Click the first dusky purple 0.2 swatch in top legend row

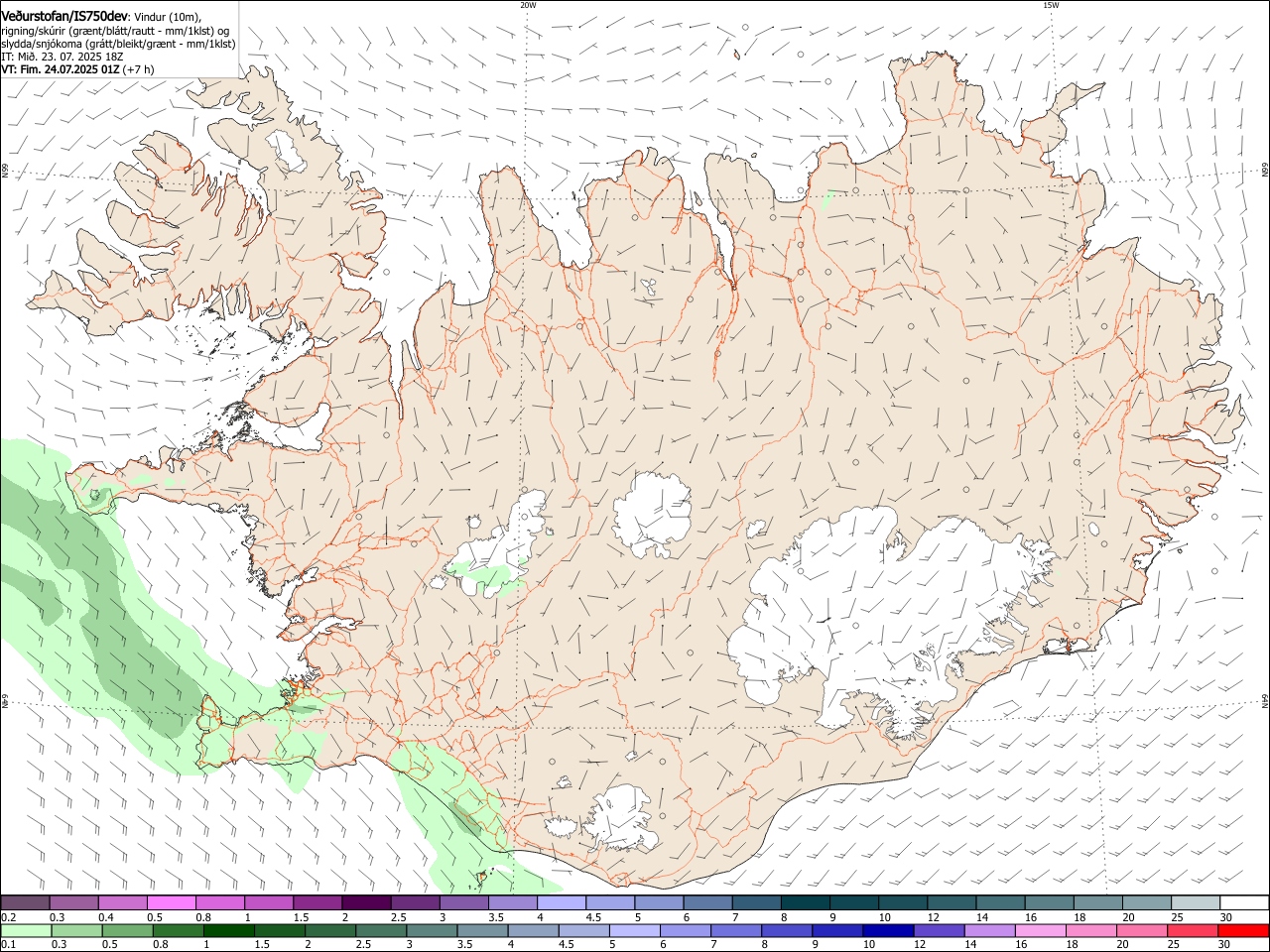(x=26, y=903)
